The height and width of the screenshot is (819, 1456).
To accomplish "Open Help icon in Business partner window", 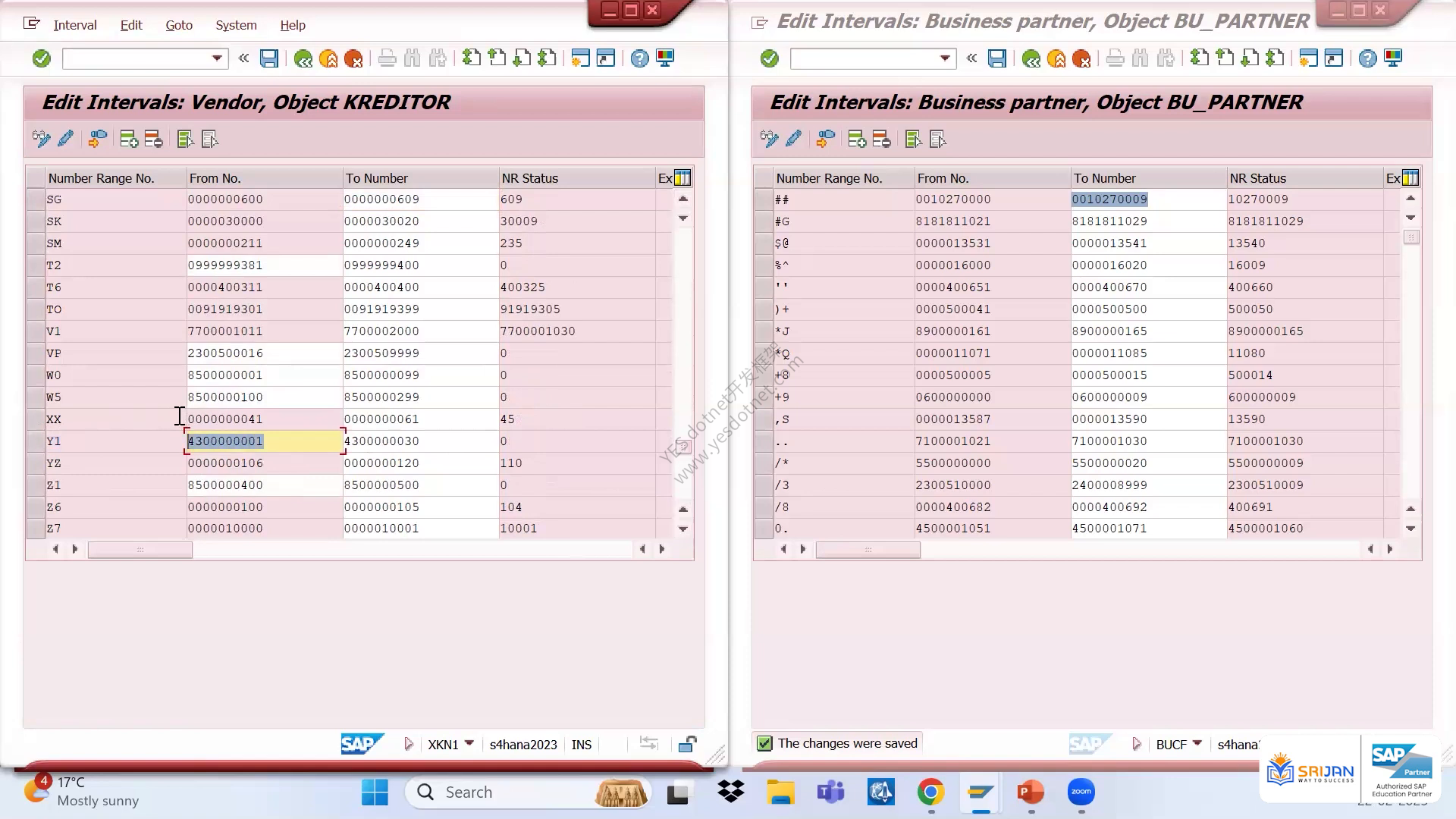I will pos(1368,58).
